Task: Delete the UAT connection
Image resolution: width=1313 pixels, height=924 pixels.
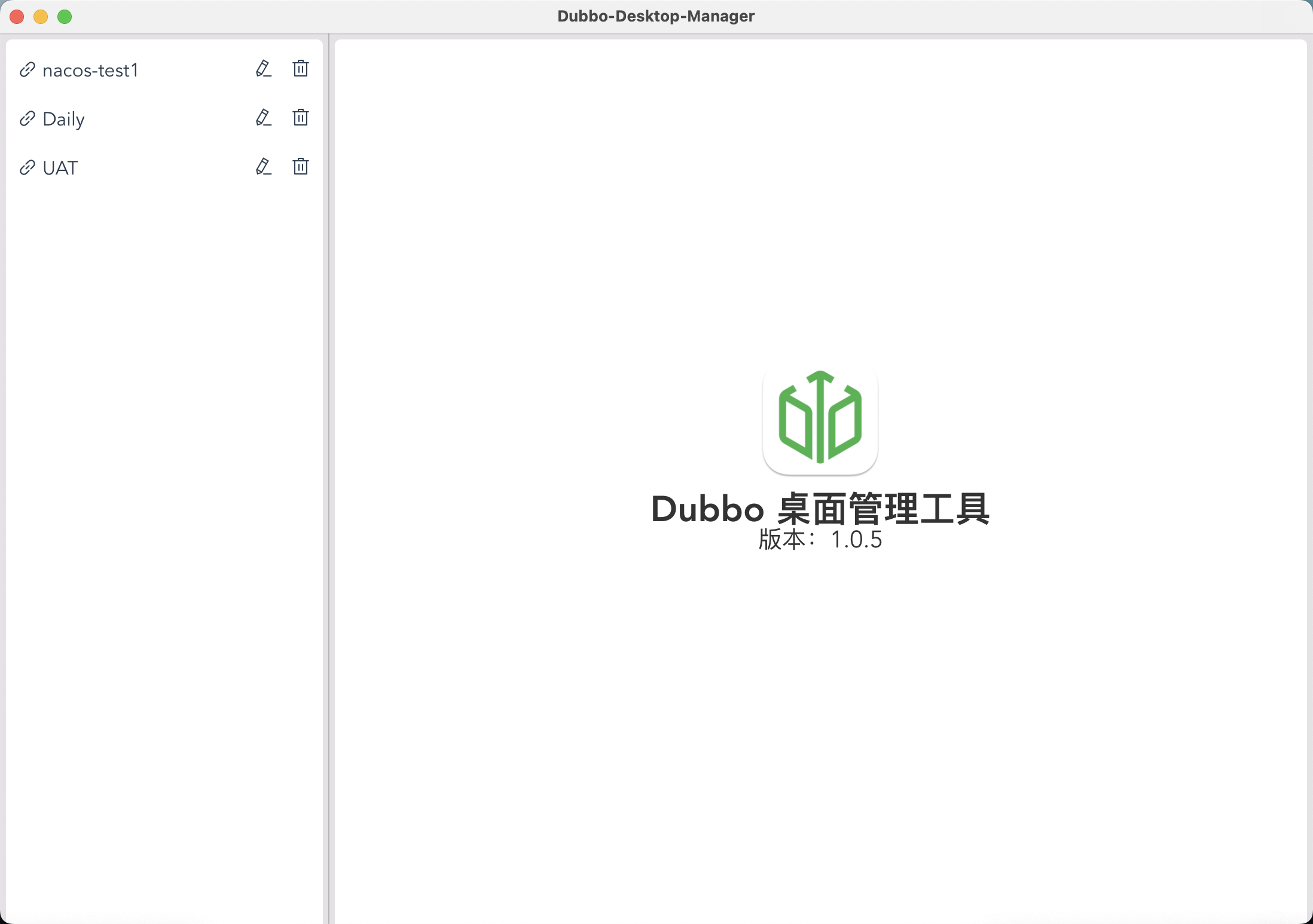Action: [301, 167]
